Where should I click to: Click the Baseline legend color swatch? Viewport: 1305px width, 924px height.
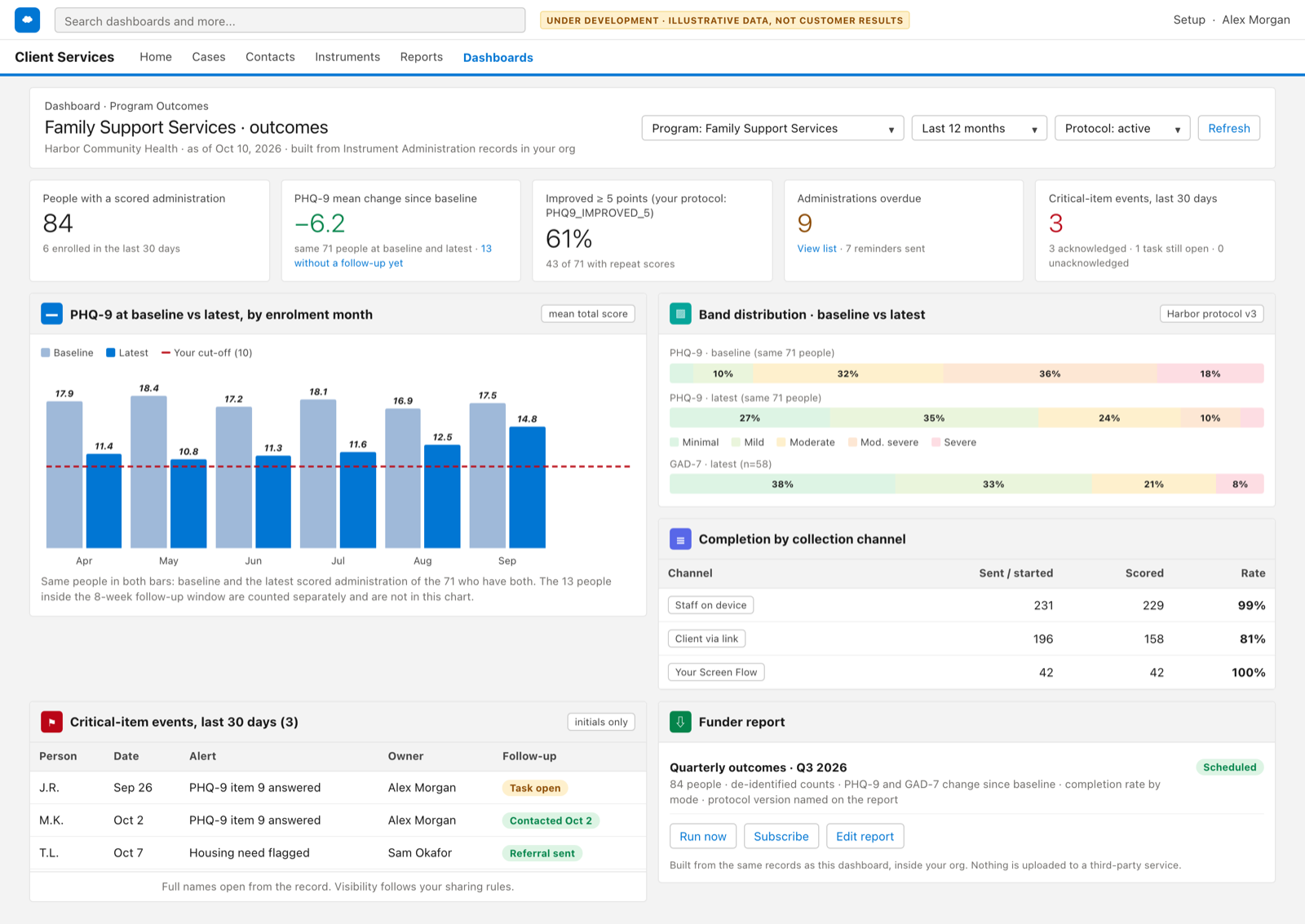click(46, 353)
